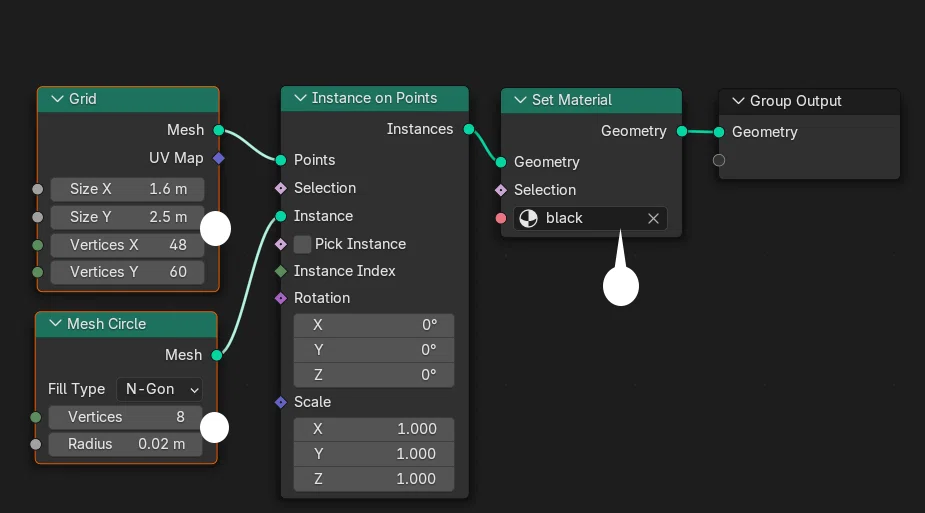Click the Size Y input socket
Screen dimensions: 925x513
(38, 217)
